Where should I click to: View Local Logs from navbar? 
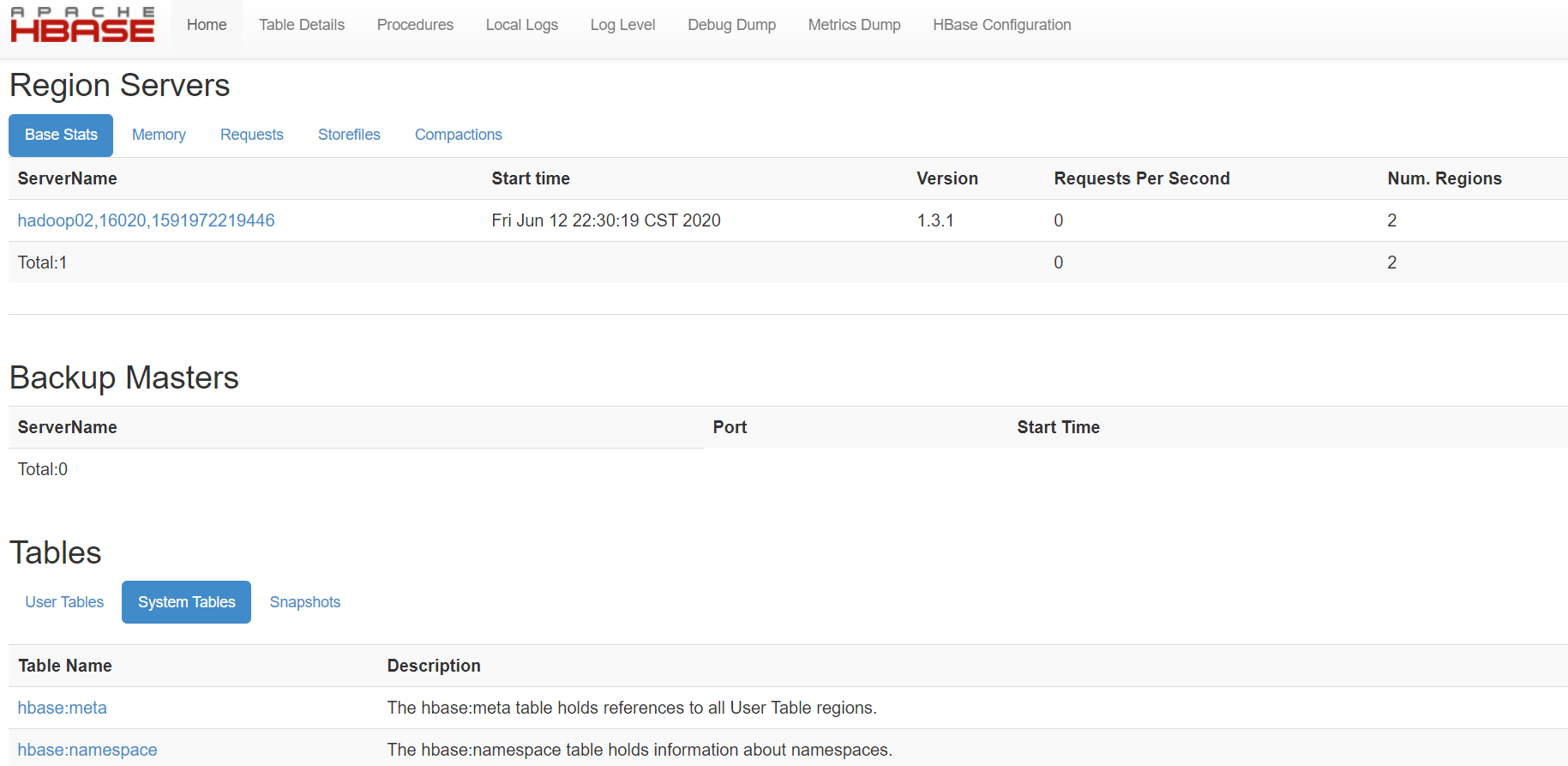pos(521,25)
